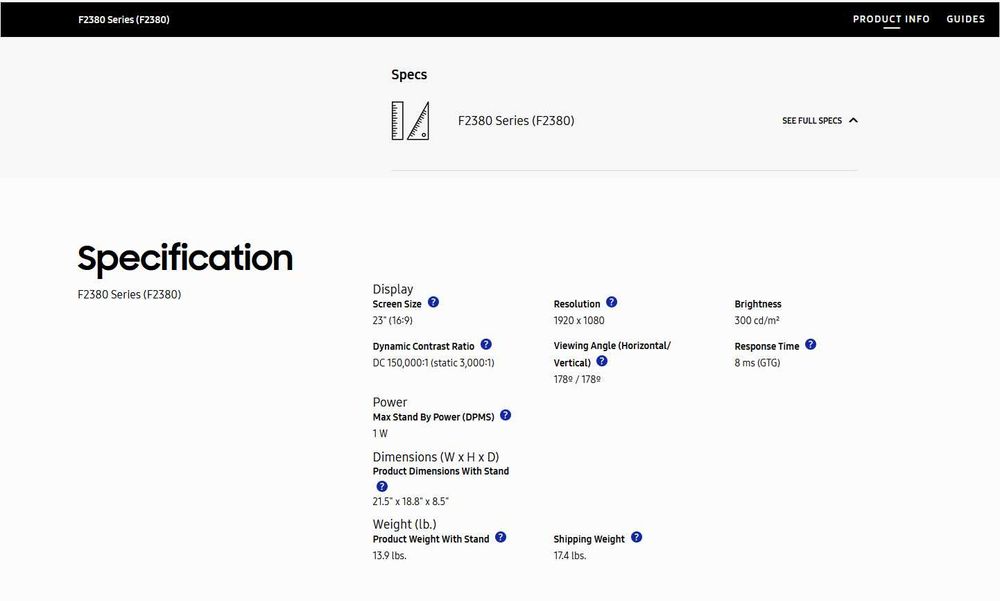Viewport: 1000px width, 601px height.
Task: Select the DC 150,000:1 contrast ratio value
Action: click(x=434, y=362)
